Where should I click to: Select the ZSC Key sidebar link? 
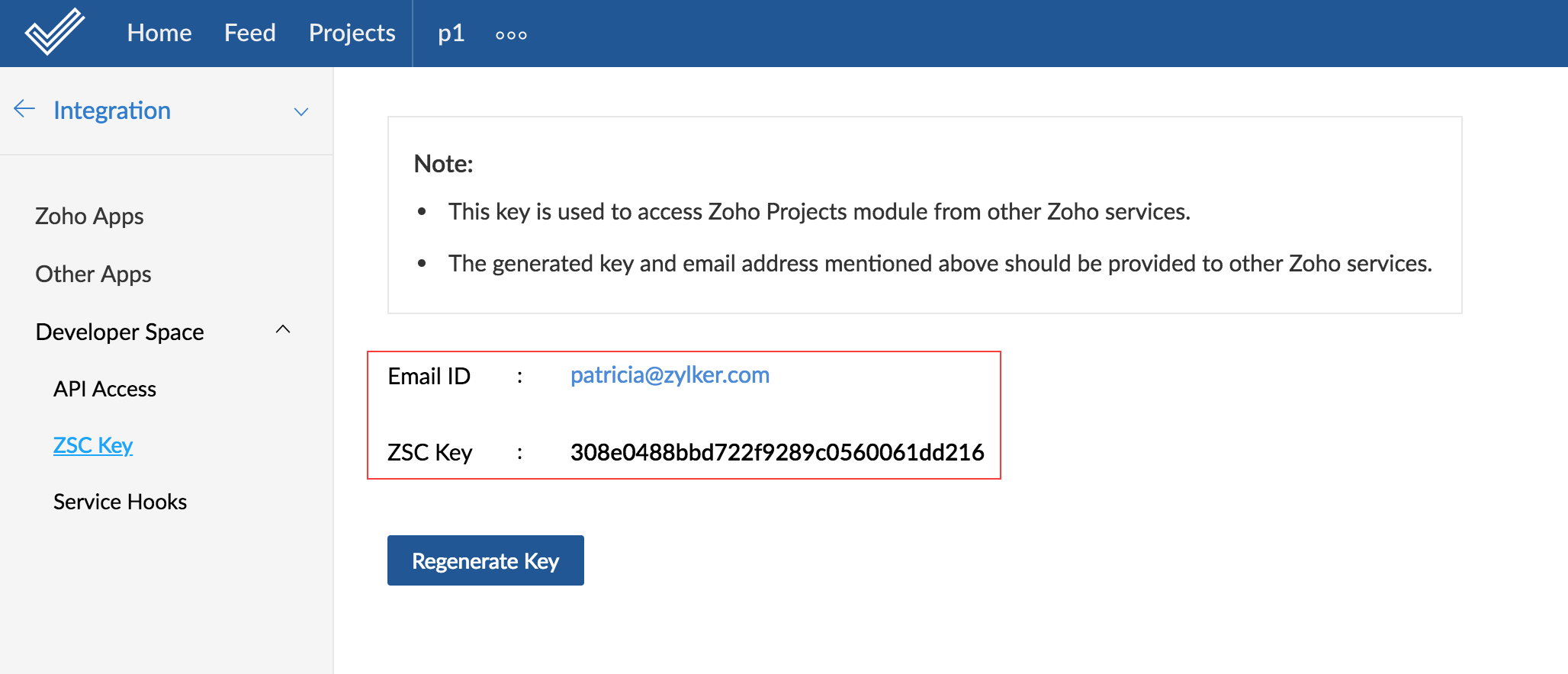point(93,445)
